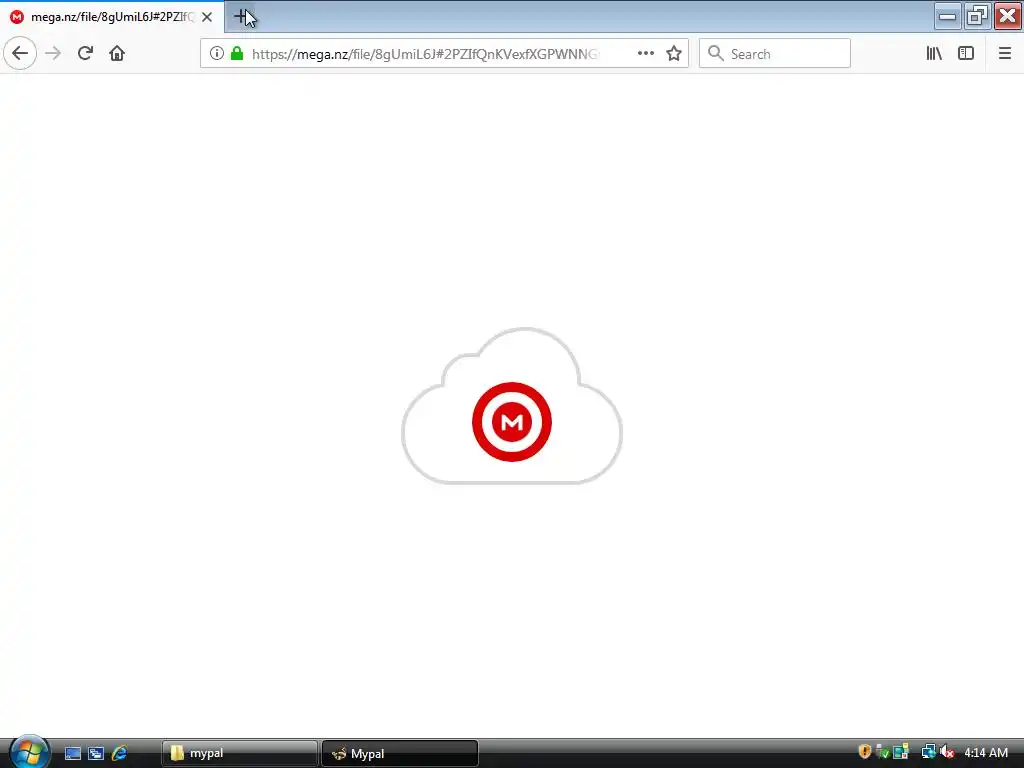Launch Internet Explorer from quick launch
The width and height of the screenshot is (1024, 768).
click(120, 753)
